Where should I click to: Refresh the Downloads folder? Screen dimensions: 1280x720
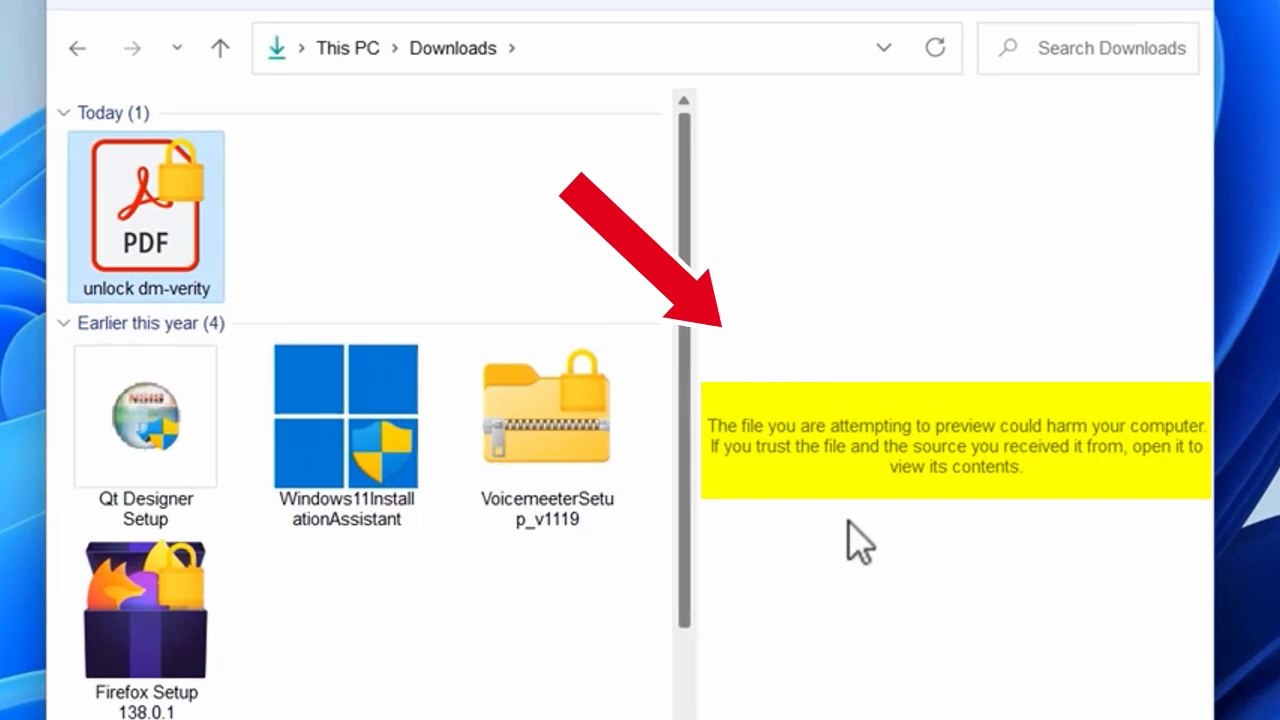pos(935,48)
